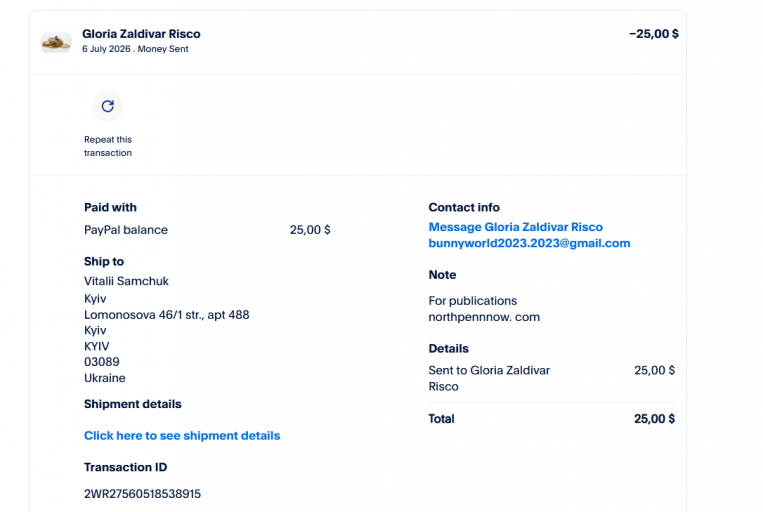Click the 'Ship to' heading
Image resolution: width=763 pixels, height=512 pixels.
104,261
